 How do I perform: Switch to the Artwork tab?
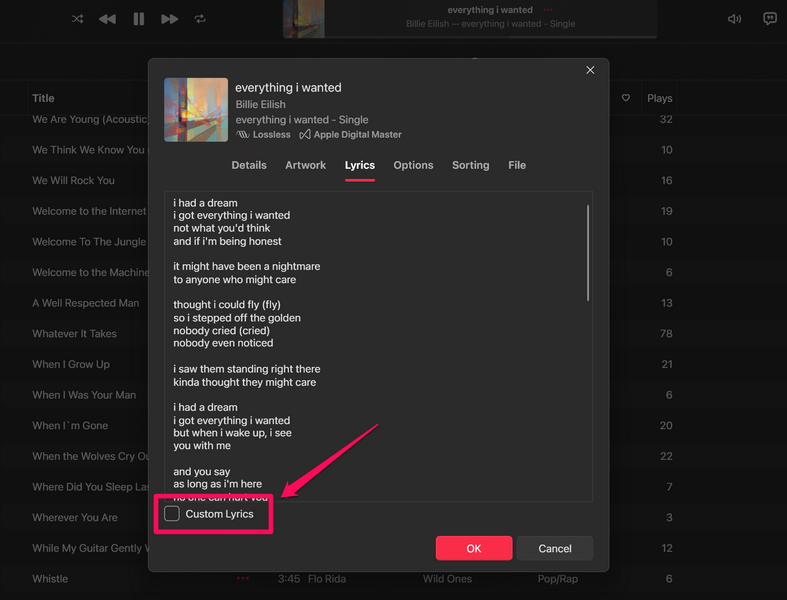click(306, 165)
